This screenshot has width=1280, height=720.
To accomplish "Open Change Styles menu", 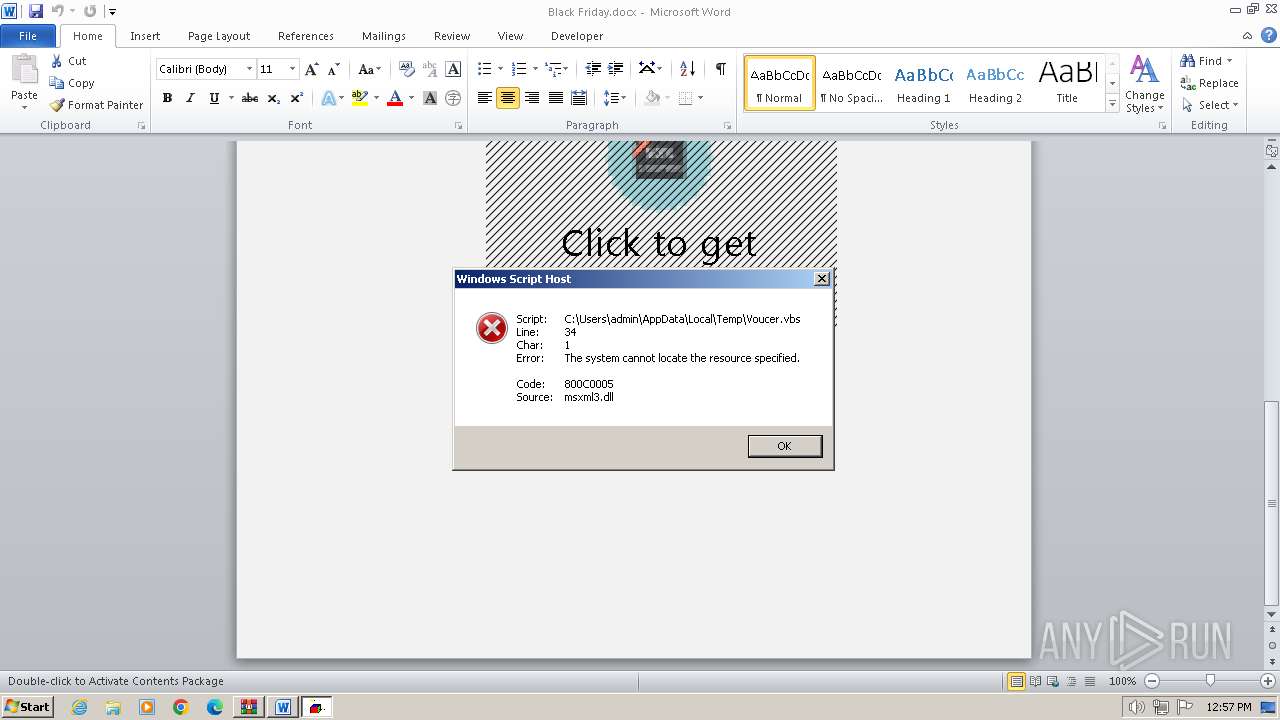I will (1144, 84).
